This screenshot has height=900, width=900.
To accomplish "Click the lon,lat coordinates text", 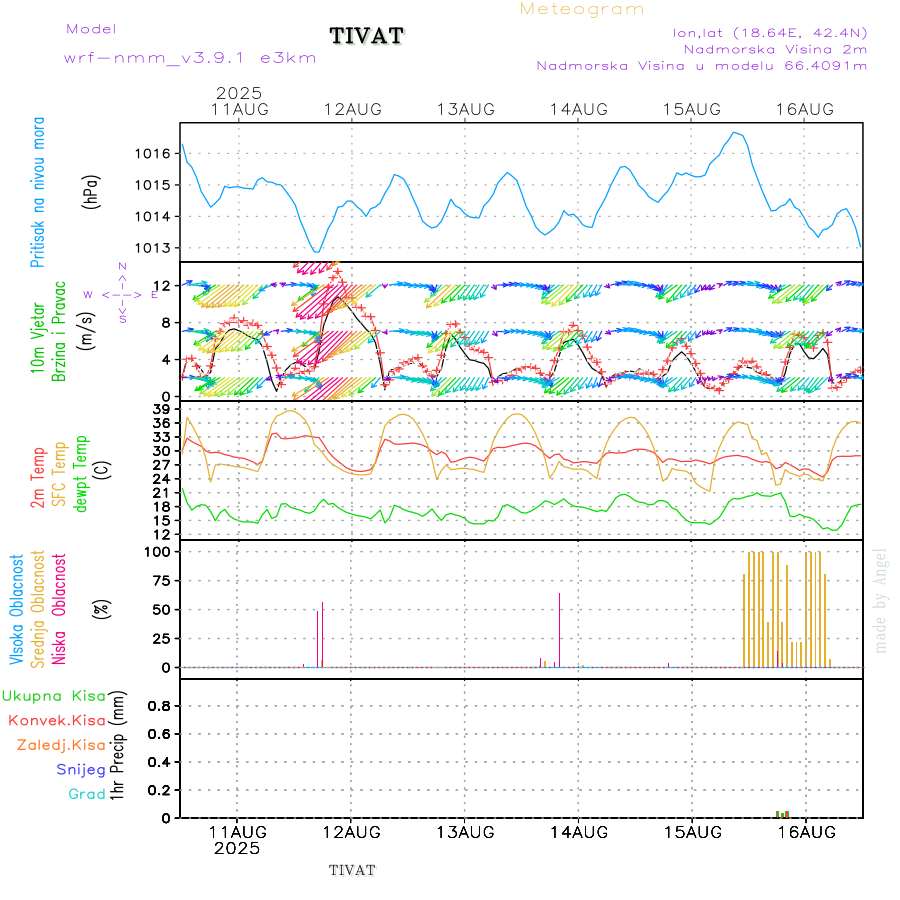I will (771, 32).
